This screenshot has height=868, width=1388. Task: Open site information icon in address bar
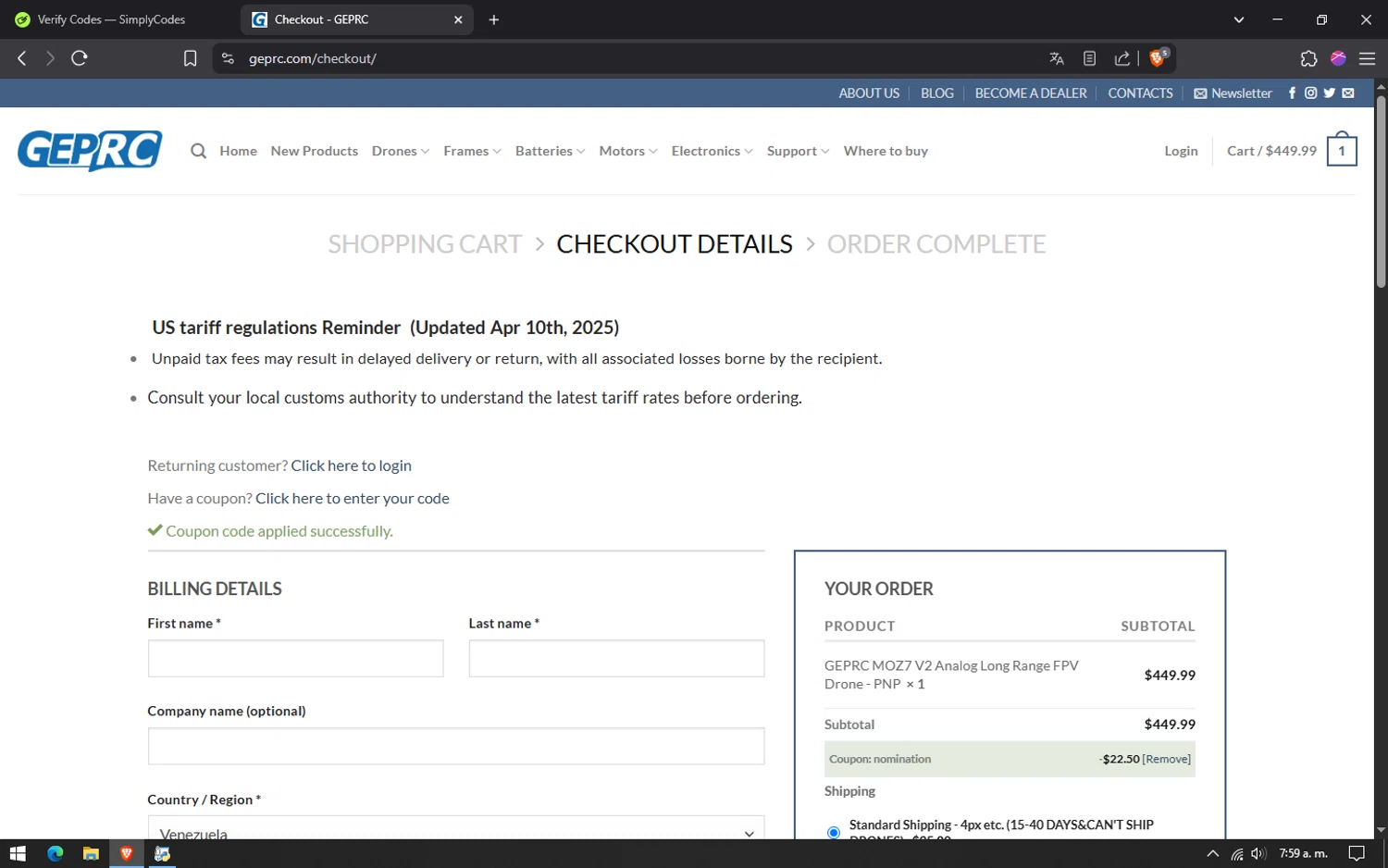[228, 58]
